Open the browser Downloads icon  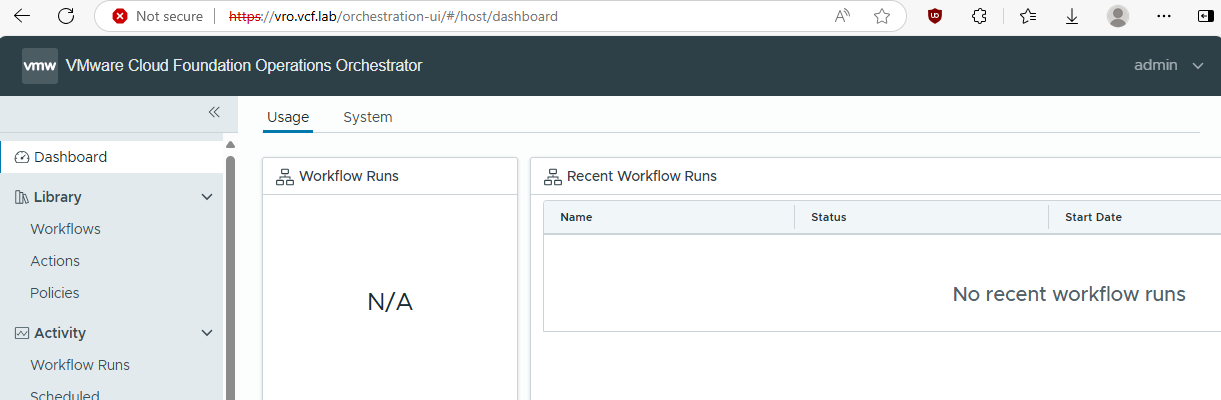(1072, 16)
